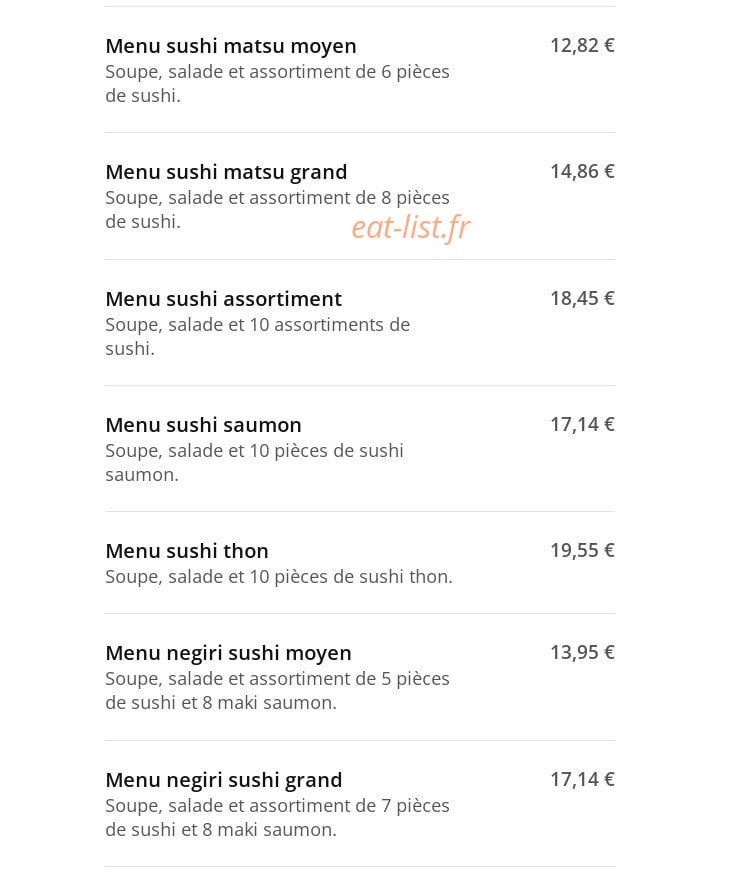Click the 12,82 € price

pyautogui.click(x=582, y=45)
